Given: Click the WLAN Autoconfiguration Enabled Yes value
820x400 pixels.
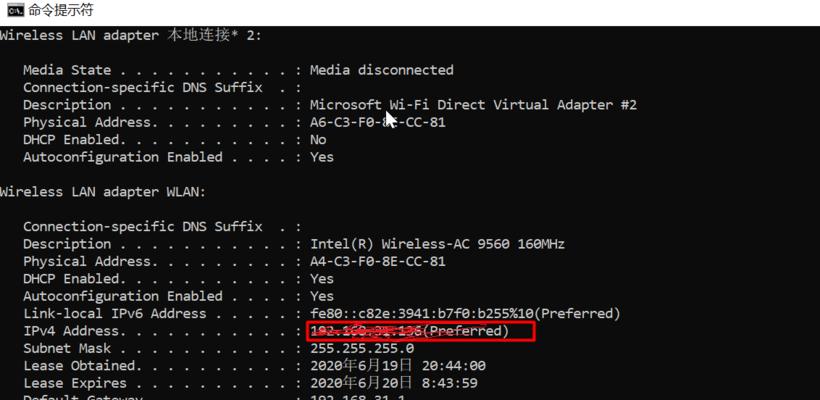Looking at the screenshot, I should [322, 296].
